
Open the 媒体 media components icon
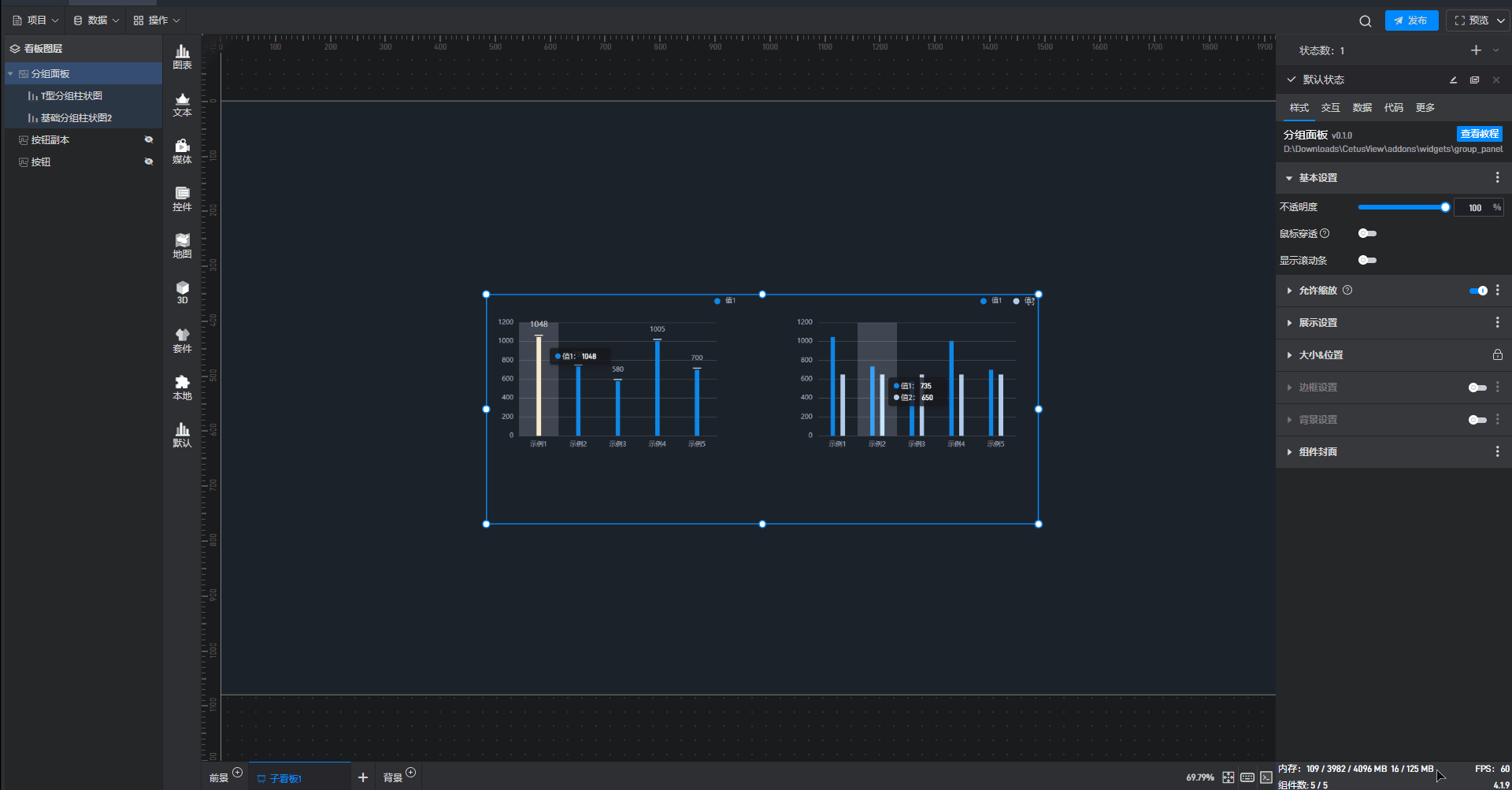pyautogui.click(x=182, y=151)
